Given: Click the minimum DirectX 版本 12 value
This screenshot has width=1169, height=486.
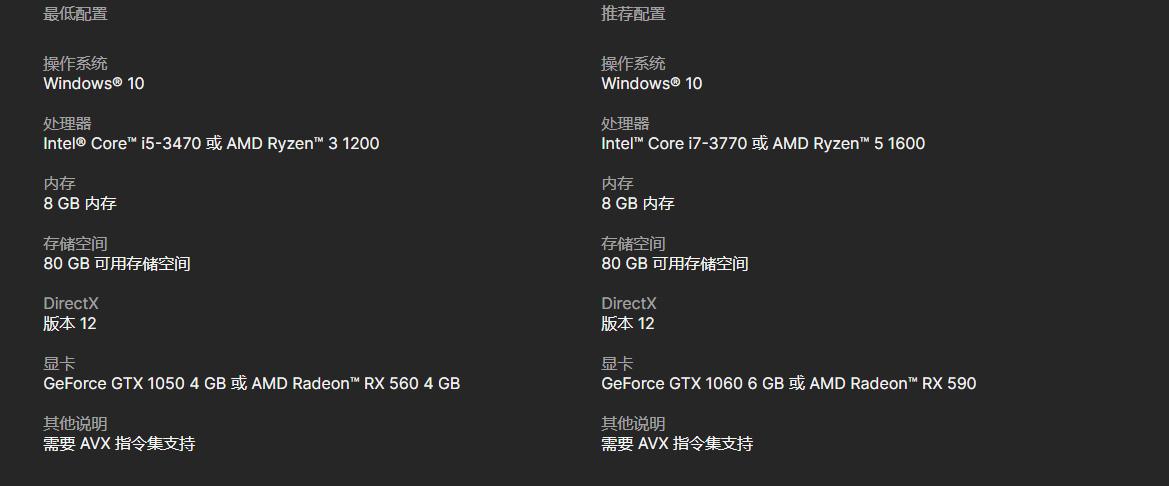Looking at the screenshot, I should point(70,324).
